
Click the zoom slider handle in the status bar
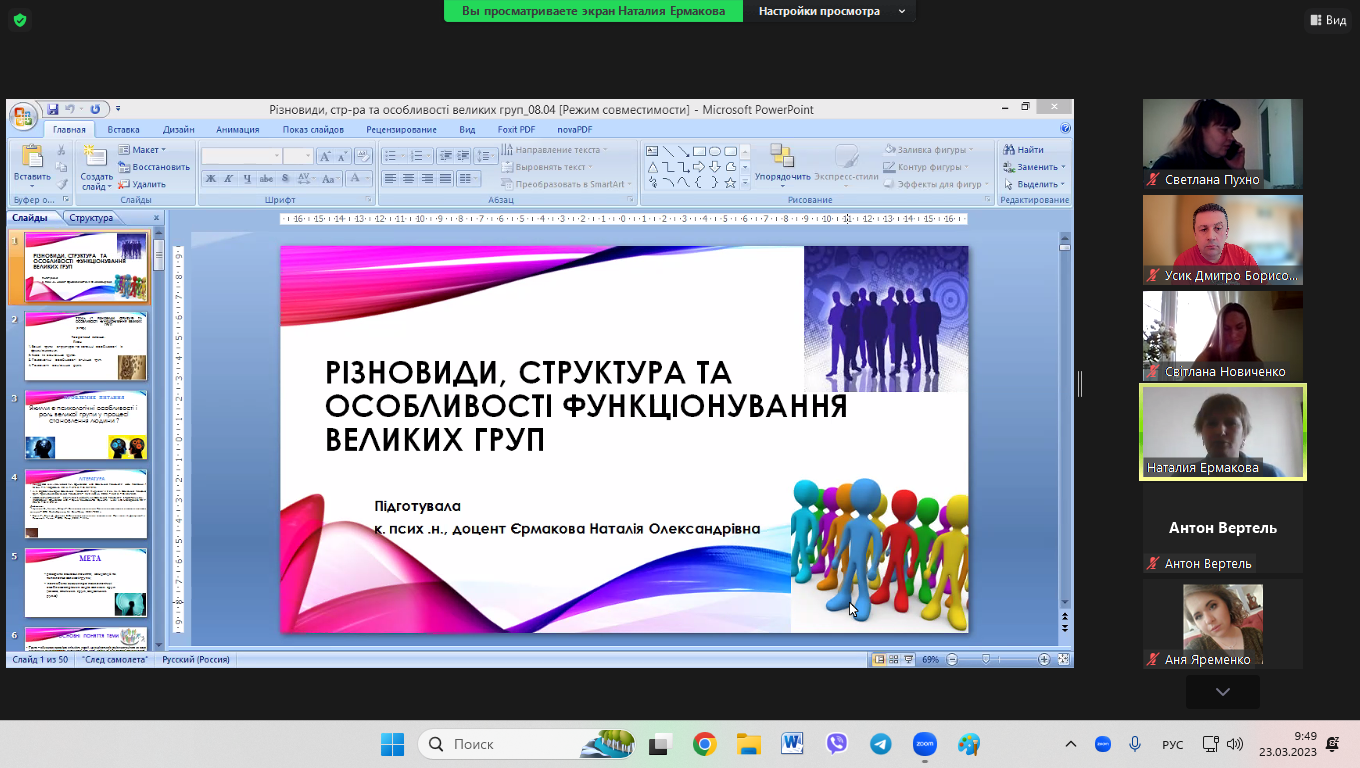pos(986,660)
